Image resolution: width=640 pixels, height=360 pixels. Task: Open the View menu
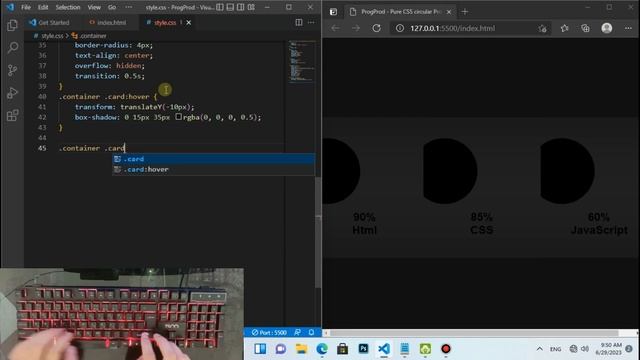[94, 7]
